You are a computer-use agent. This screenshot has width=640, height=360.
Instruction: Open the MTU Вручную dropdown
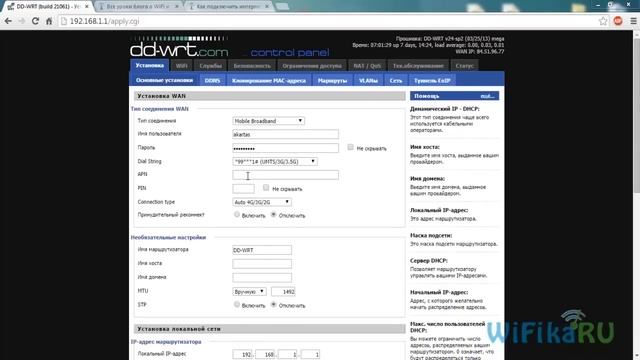tap(249, 291)
